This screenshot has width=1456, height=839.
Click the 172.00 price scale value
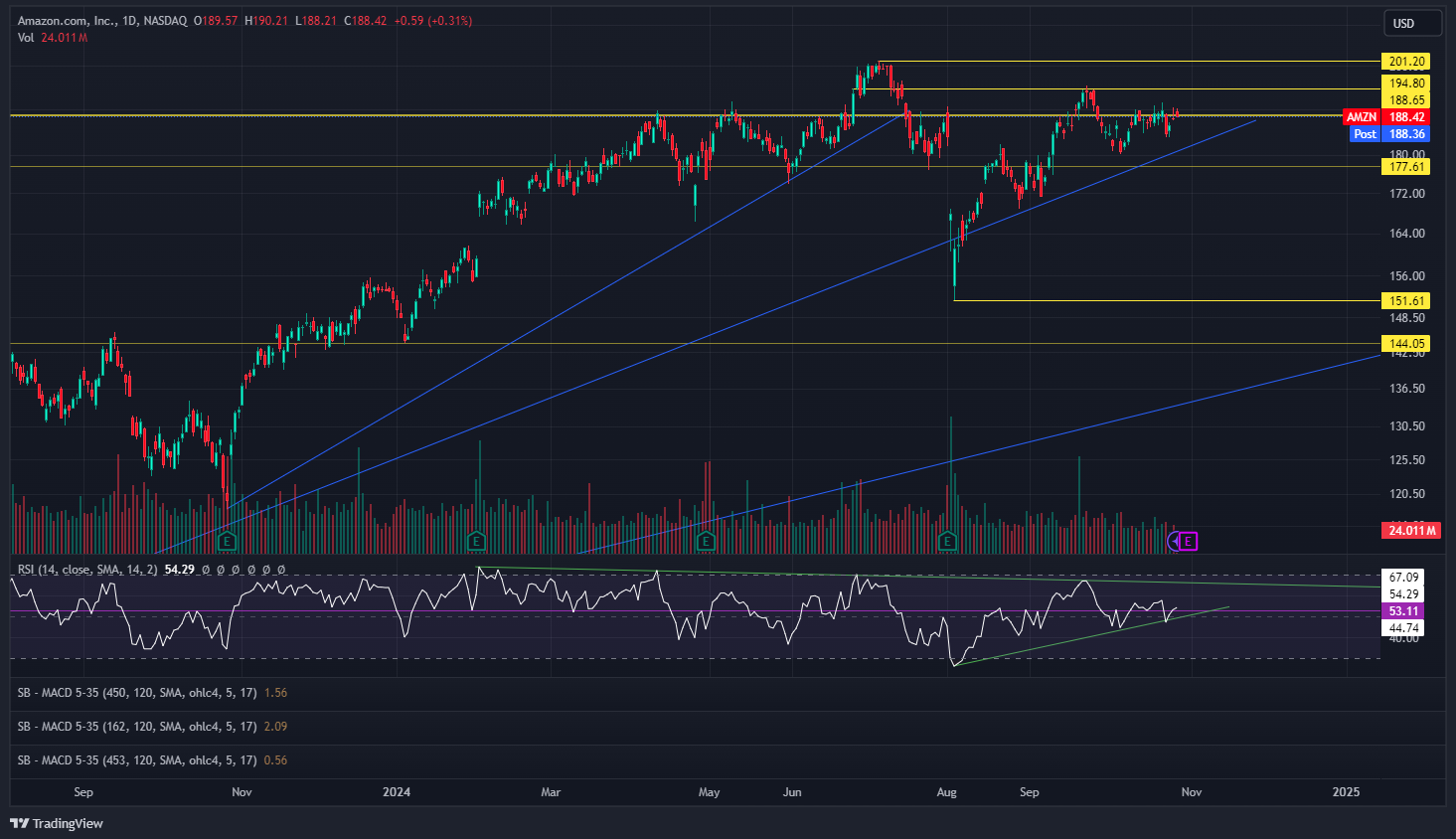[1407, 194]
